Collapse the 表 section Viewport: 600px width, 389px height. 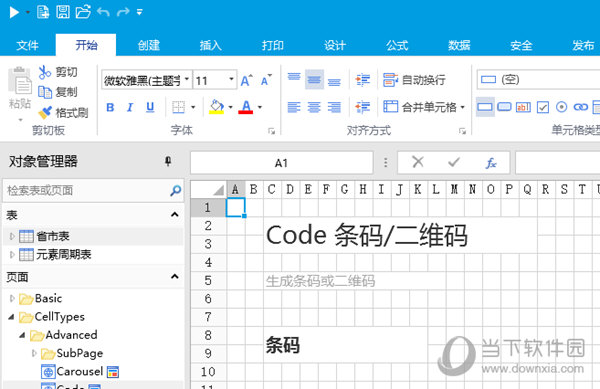174,215
